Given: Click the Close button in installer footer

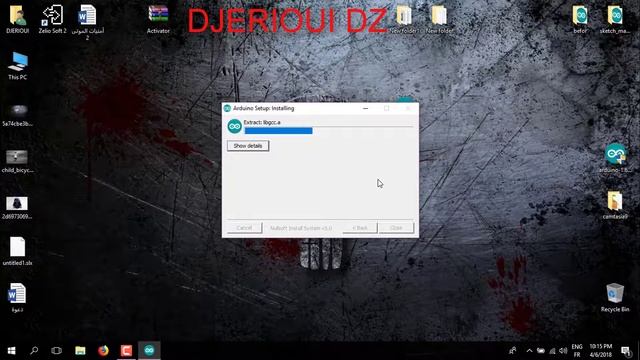Looking at the screenshot, I should 396,228.
